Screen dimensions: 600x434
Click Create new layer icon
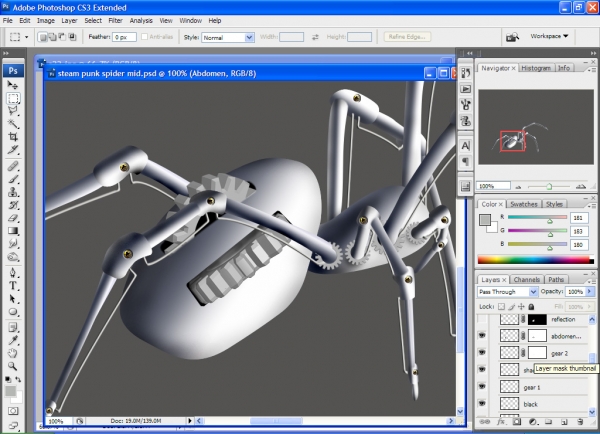click(x=564, y=422)
